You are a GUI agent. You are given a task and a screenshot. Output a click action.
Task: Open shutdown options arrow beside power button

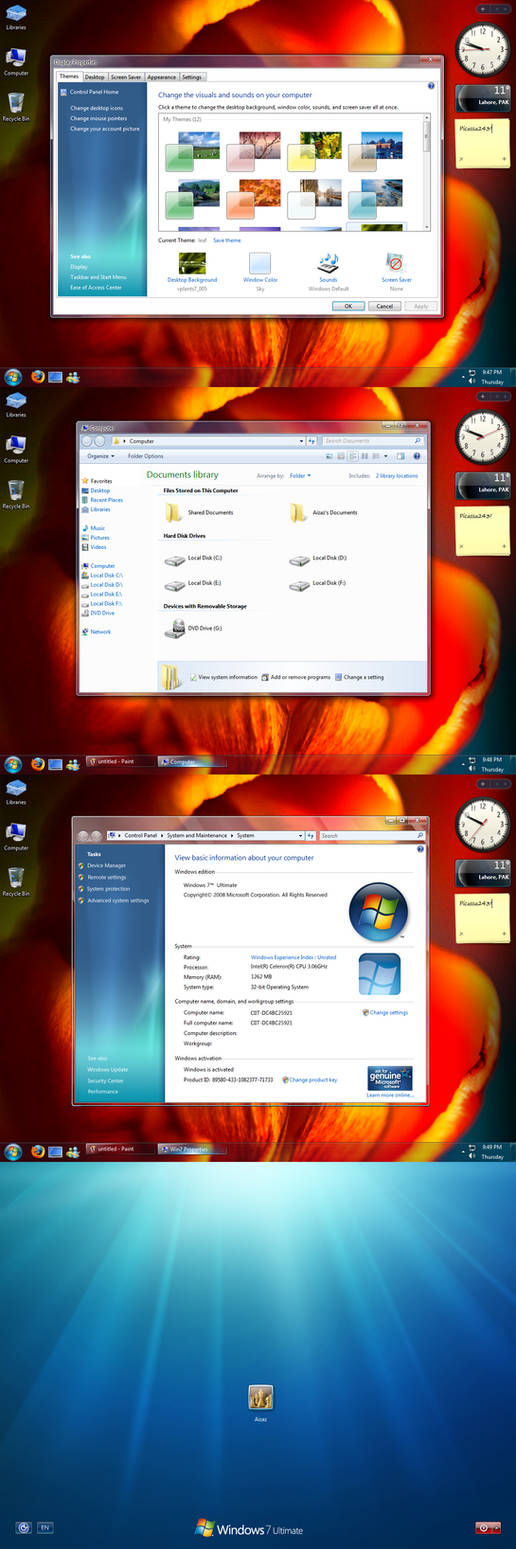point(494,1528)
